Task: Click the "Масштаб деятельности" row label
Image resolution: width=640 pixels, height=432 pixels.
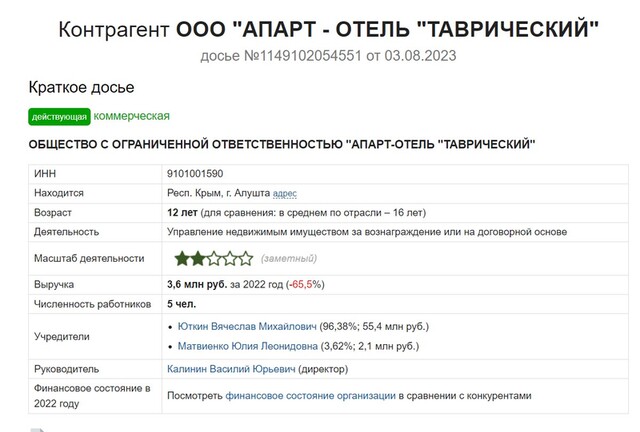Action: click(86, 259)
